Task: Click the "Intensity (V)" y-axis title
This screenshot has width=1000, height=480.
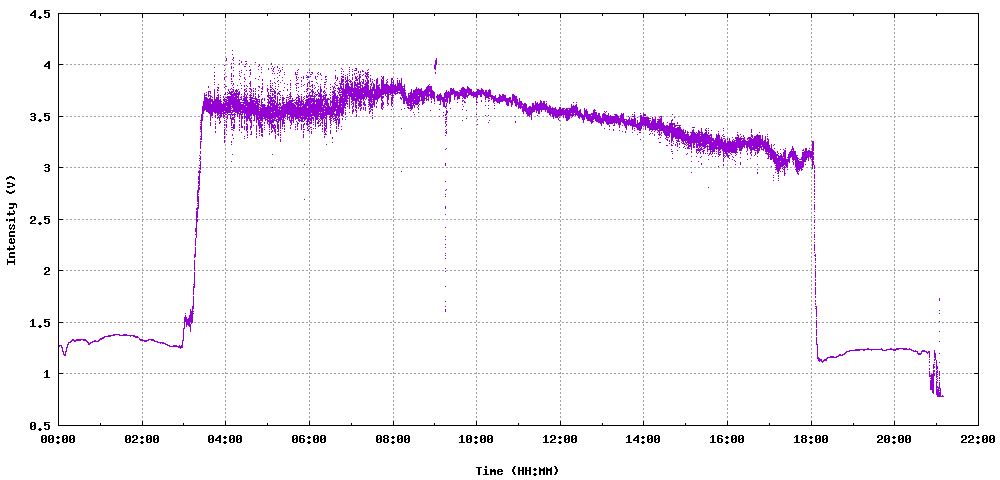Action: (12, 219)
